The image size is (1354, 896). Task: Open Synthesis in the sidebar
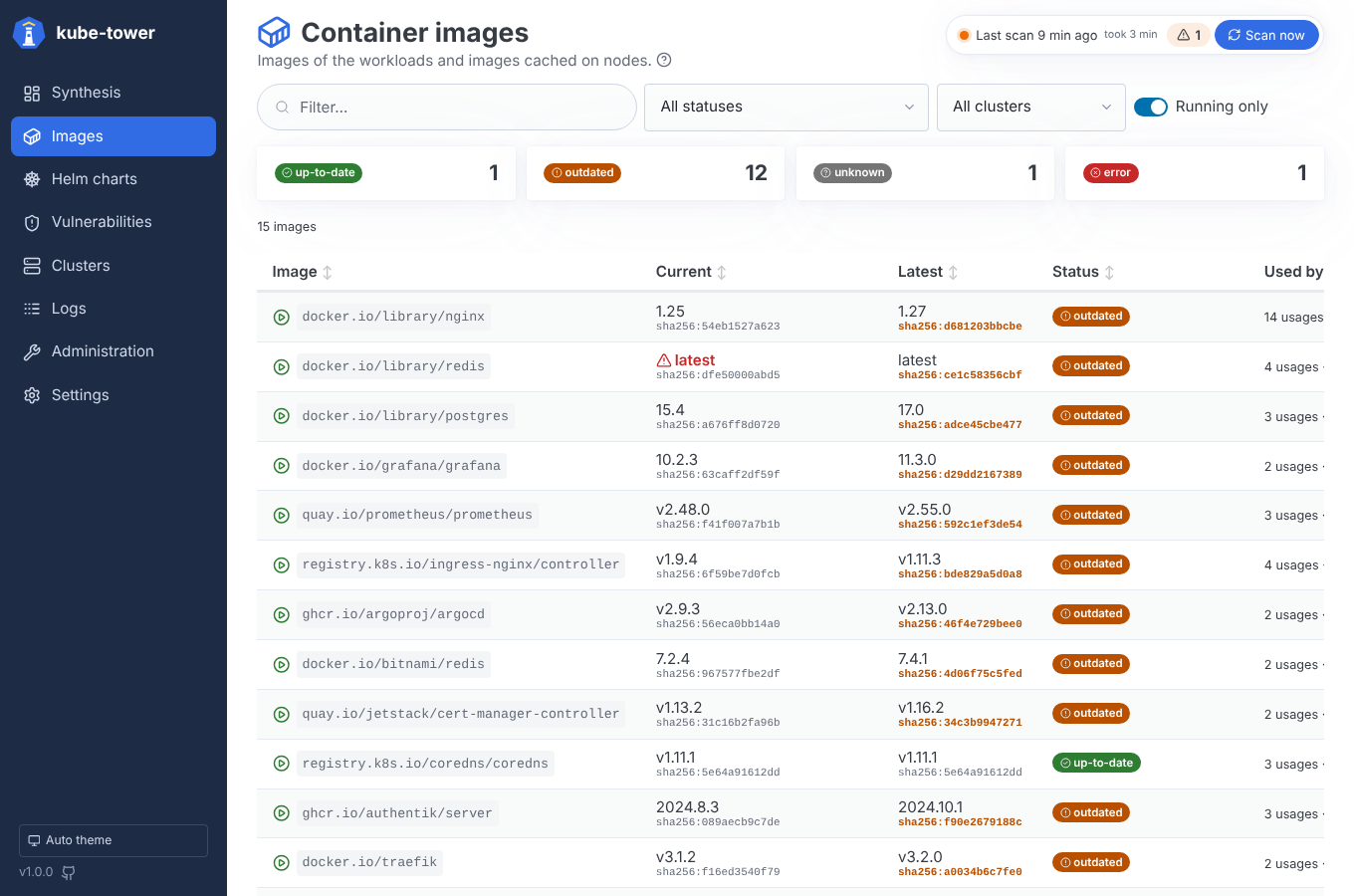click(113, 93)
